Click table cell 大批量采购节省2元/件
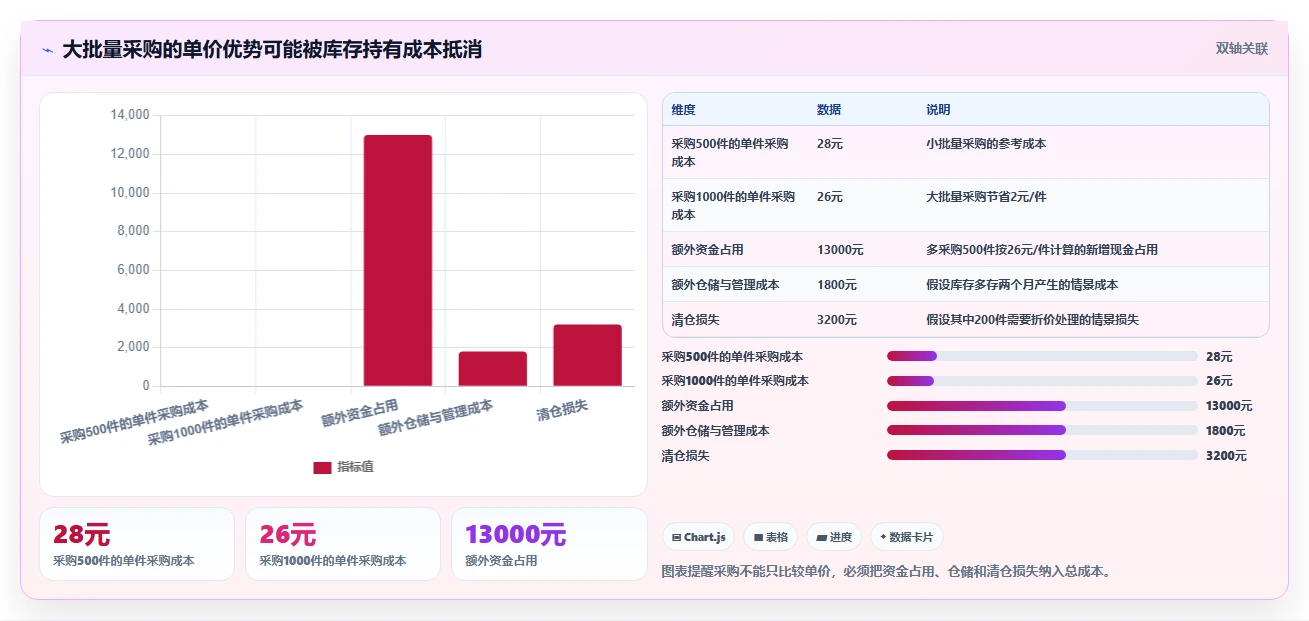This screenshot has width=1309, height=621. point(986,197)
